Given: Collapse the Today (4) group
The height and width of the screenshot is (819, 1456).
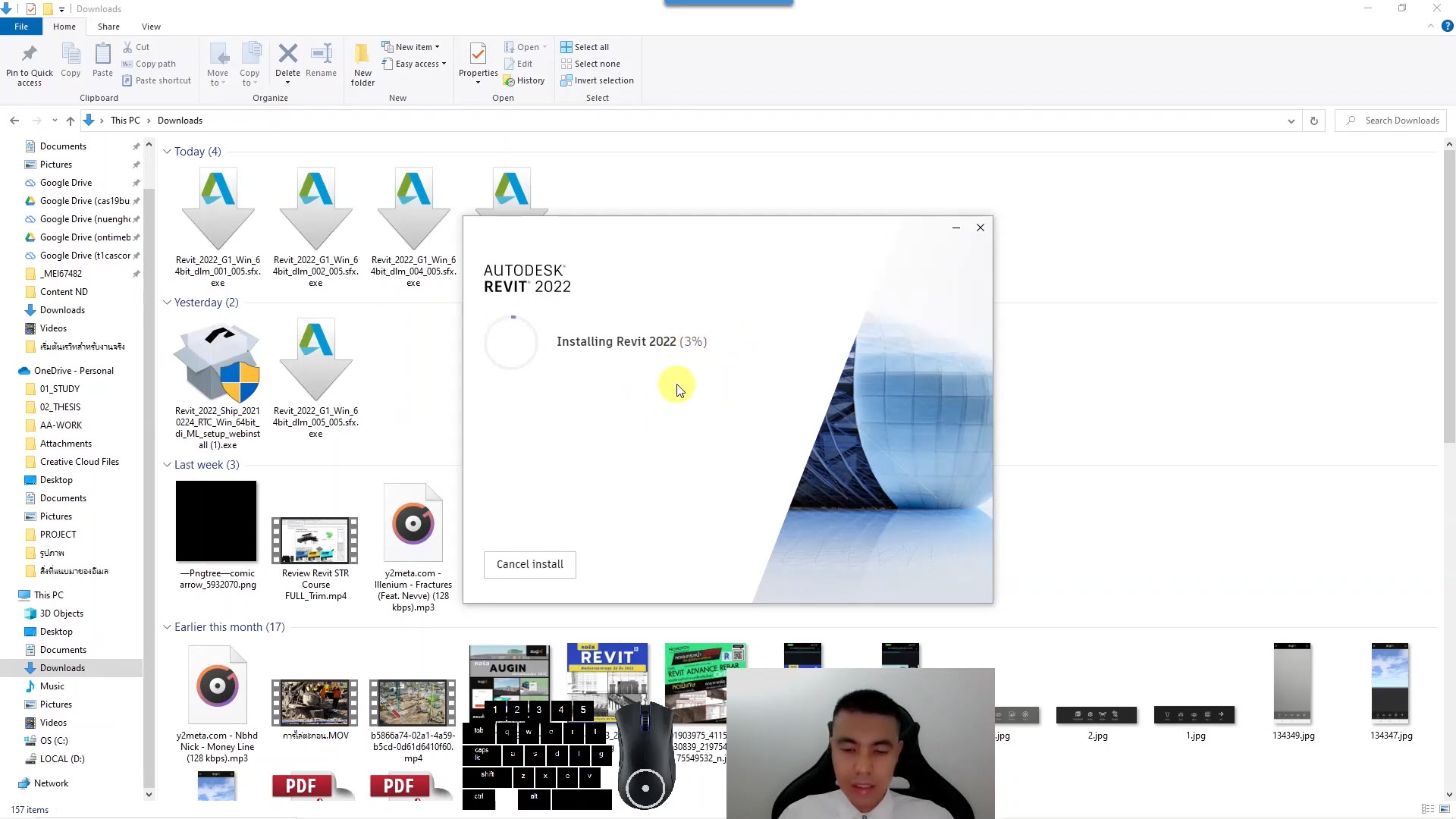Looking at the screenshot, I should (167, 152).
